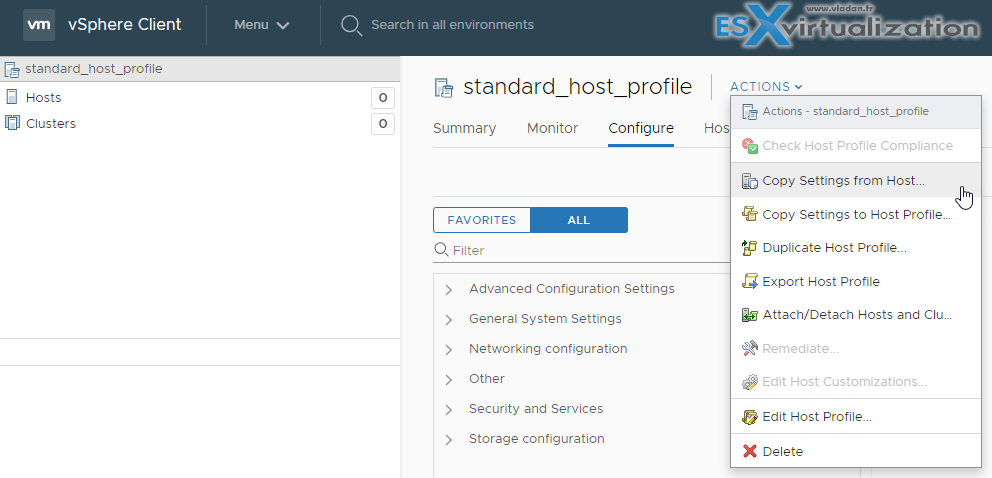Click the Copy Settings to Host Profile icon
The image size is (992, 478).
(x=750, y=214)
